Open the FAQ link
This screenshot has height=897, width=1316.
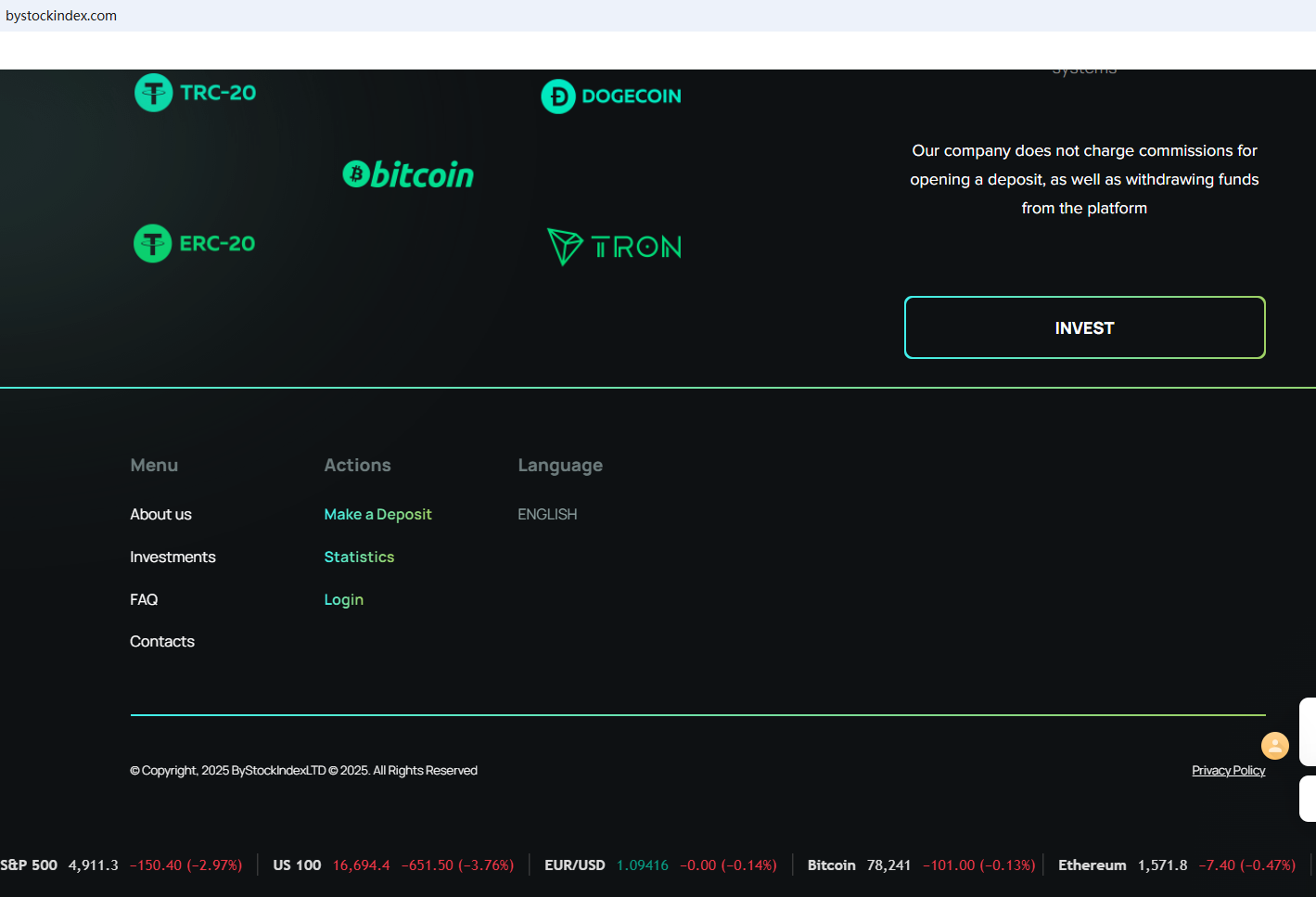[144, 600]
